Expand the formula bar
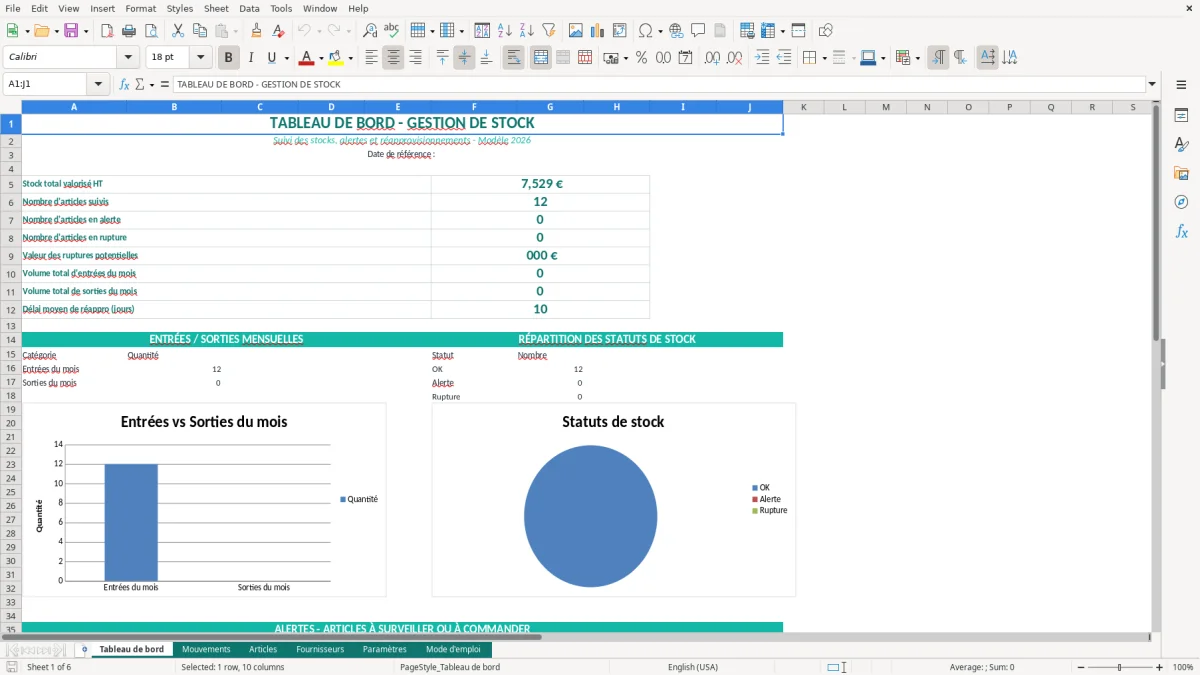The image size is (1200, 675). click(x=1153, y=85)
